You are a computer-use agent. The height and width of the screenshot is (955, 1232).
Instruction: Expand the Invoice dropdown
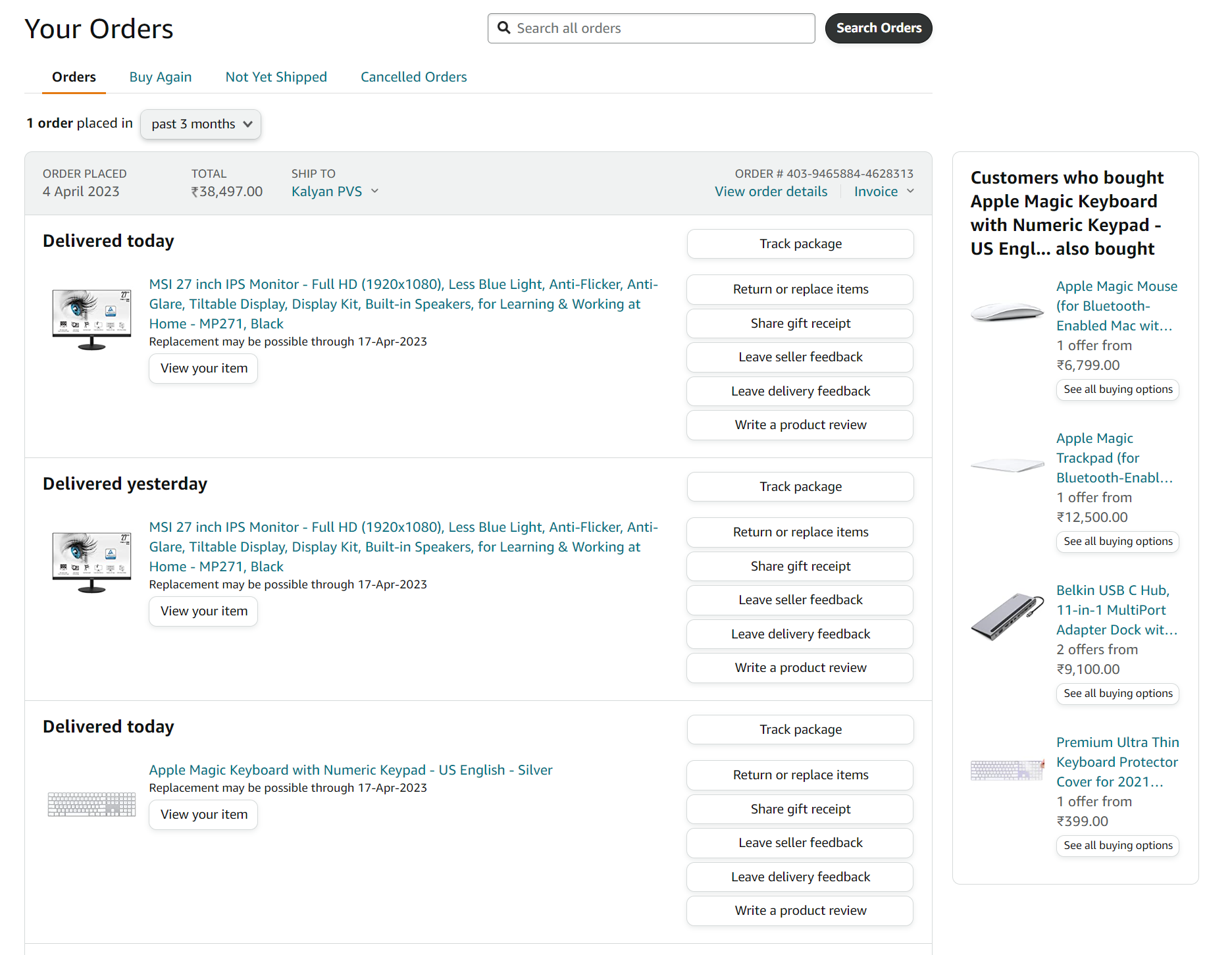click(884, 192)
